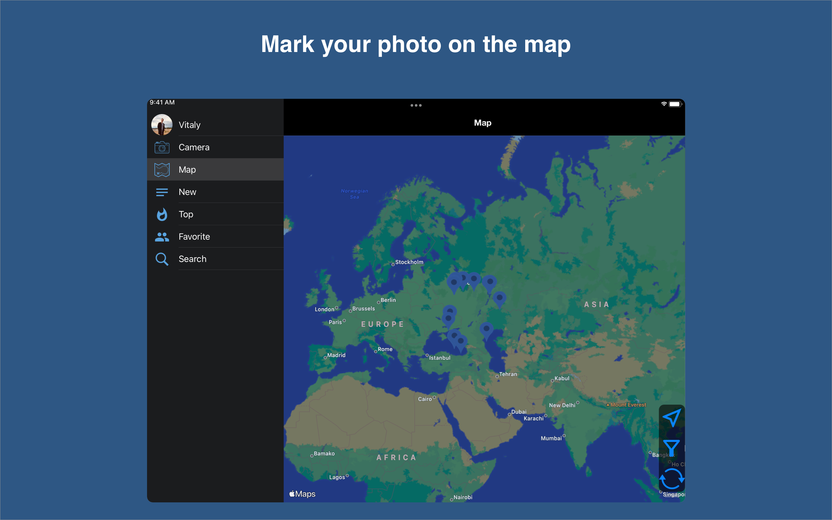
Task: Center map with location arrow icon
Action: pos(671,418)
